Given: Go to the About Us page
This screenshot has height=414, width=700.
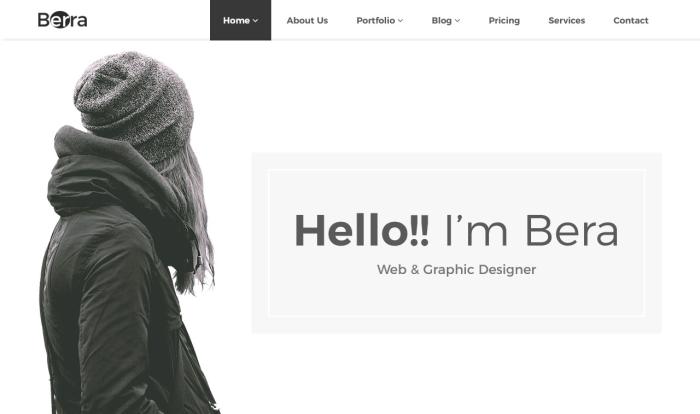Looking at the screenshot, I should [x=307, y=21].
